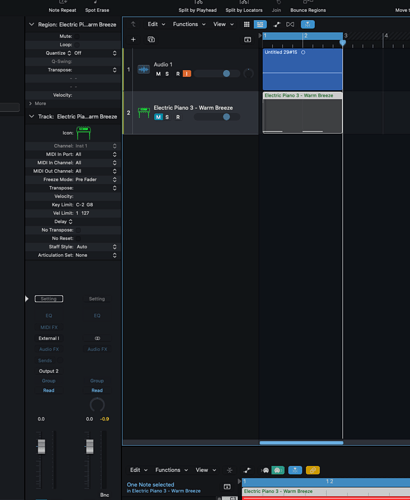Click piano roll global tracks icon
The image size is (410, 500).
[x=227, y=487]
